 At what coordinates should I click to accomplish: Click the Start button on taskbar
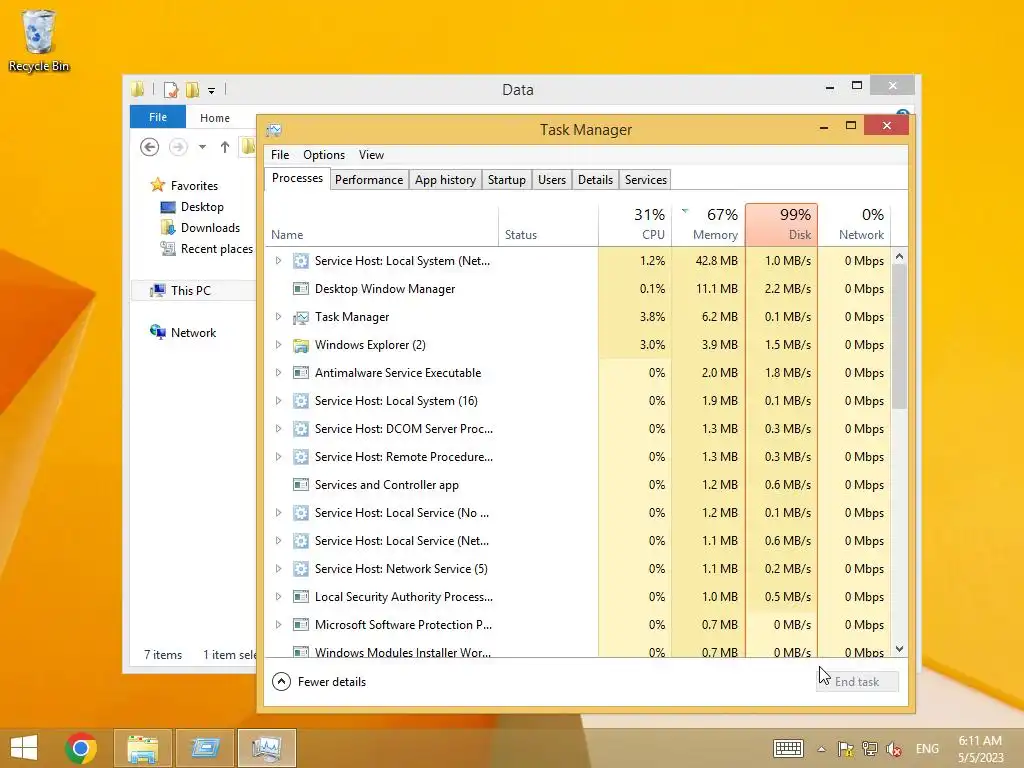[x=24, y=748]
